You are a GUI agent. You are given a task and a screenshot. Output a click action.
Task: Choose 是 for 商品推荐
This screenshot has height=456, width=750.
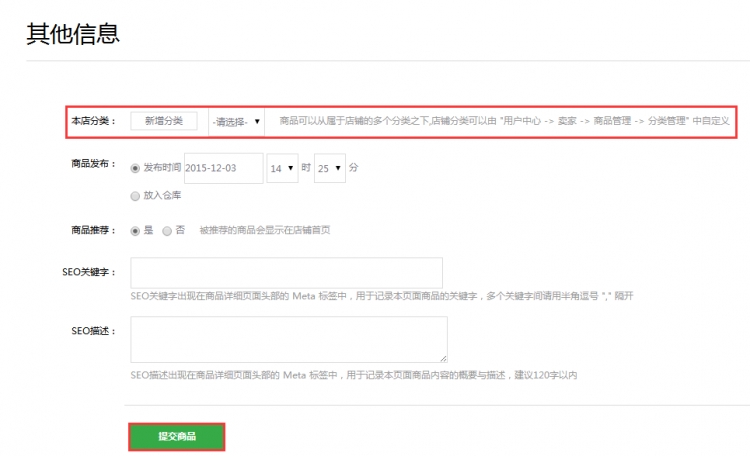[x=135, y=231]
